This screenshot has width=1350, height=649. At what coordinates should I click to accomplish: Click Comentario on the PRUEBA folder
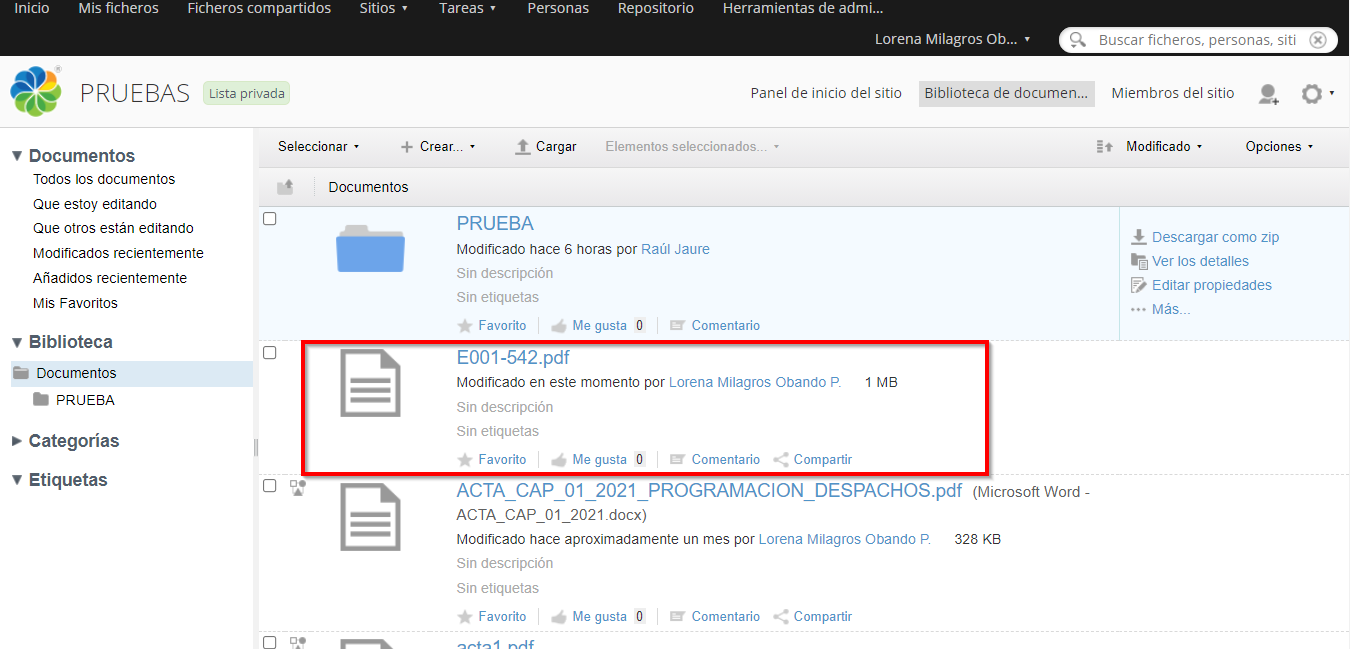[715, 325]
